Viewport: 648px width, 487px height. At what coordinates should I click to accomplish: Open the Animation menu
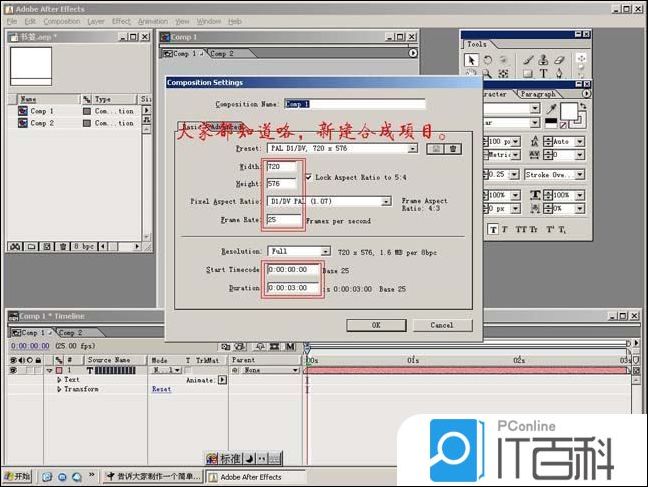(152, 21)
